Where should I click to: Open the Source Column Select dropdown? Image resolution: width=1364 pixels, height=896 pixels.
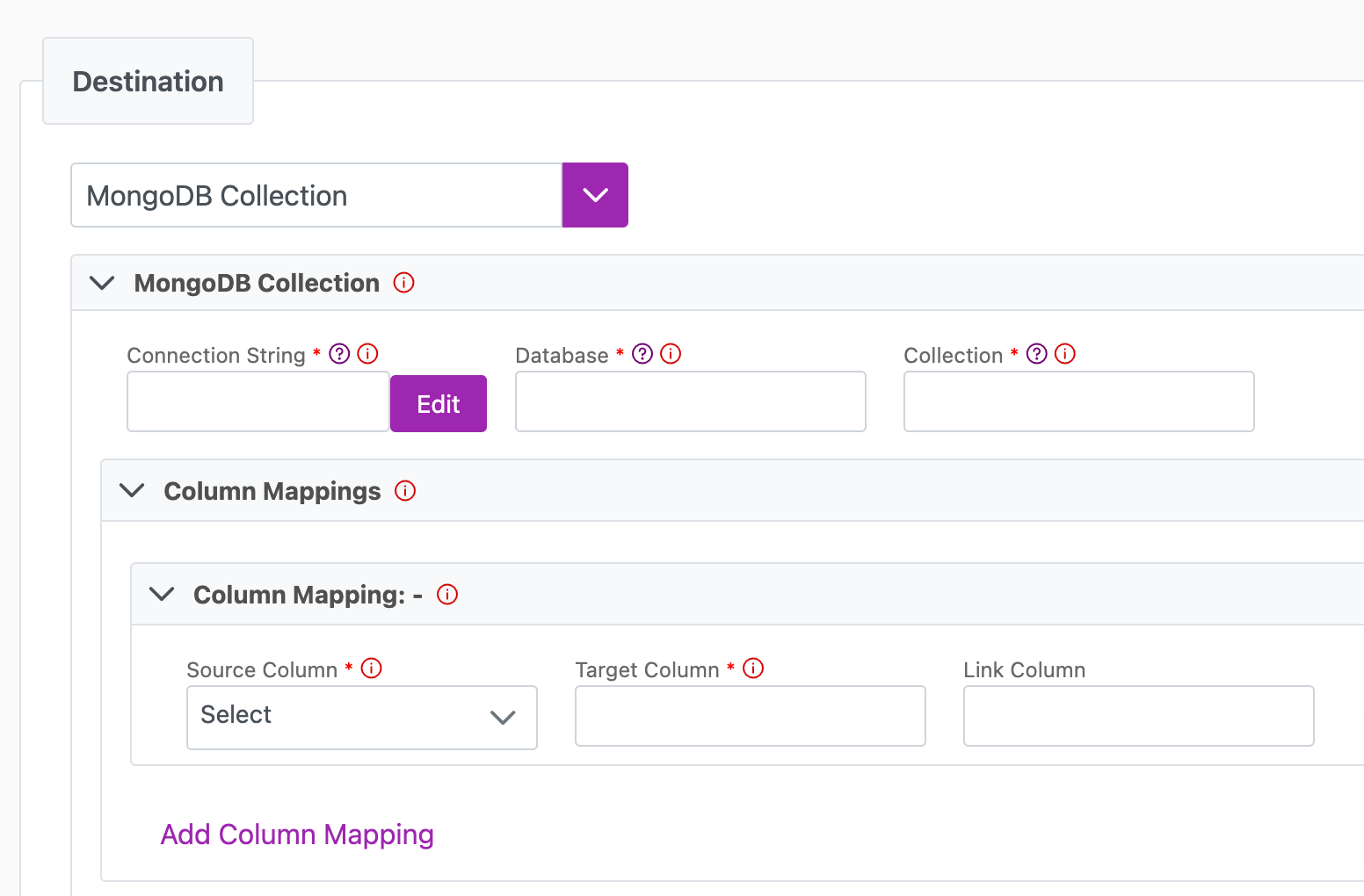(362, 717)
